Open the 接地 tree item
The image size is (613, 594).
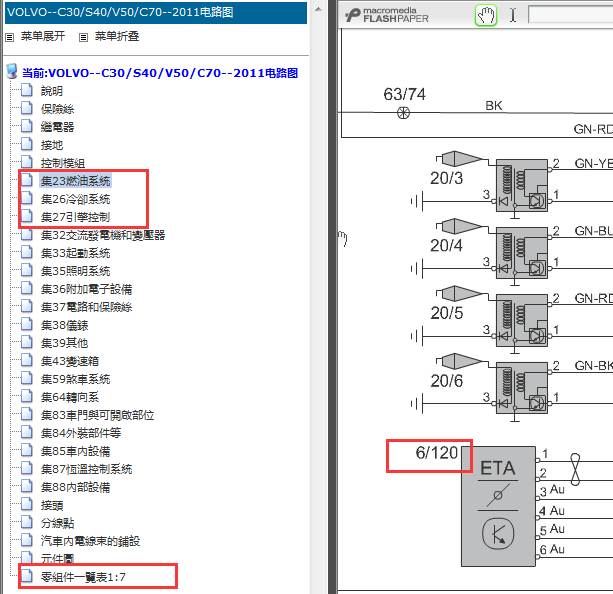click(x=52, y=145)
